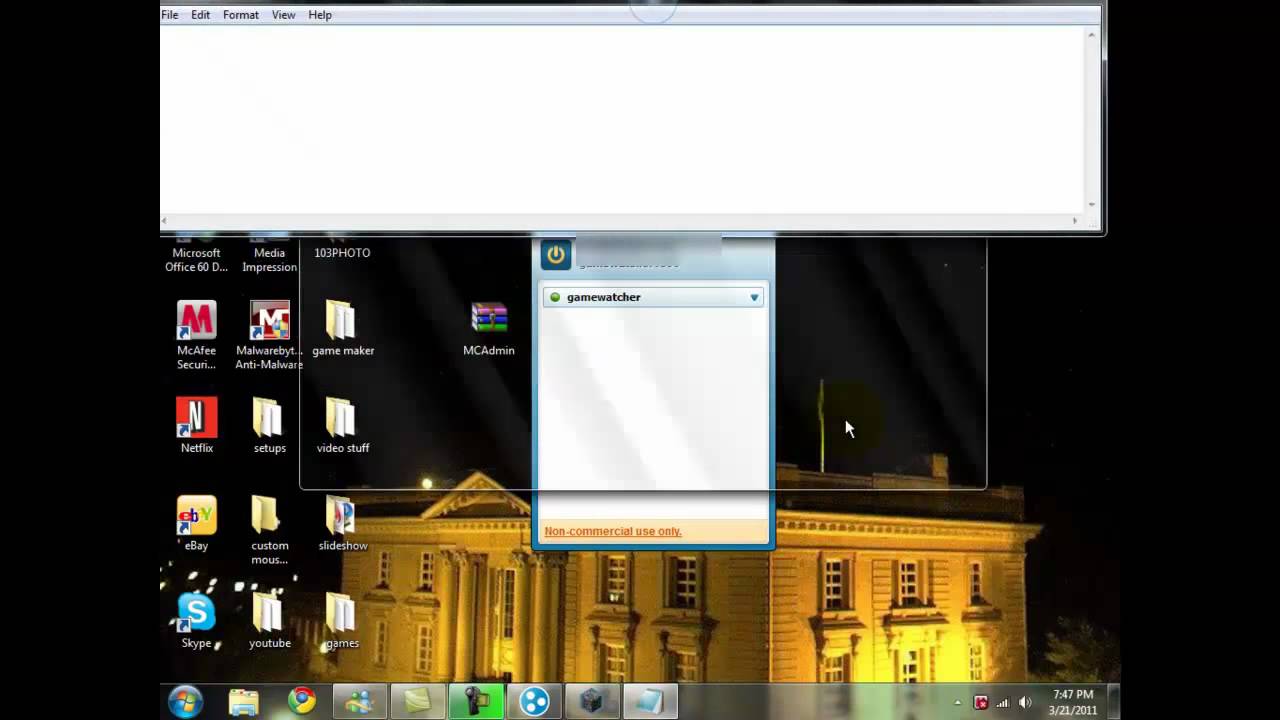
Task: Click the Notepad vertical scrollbar down arrow
Action: point(1091,205)
